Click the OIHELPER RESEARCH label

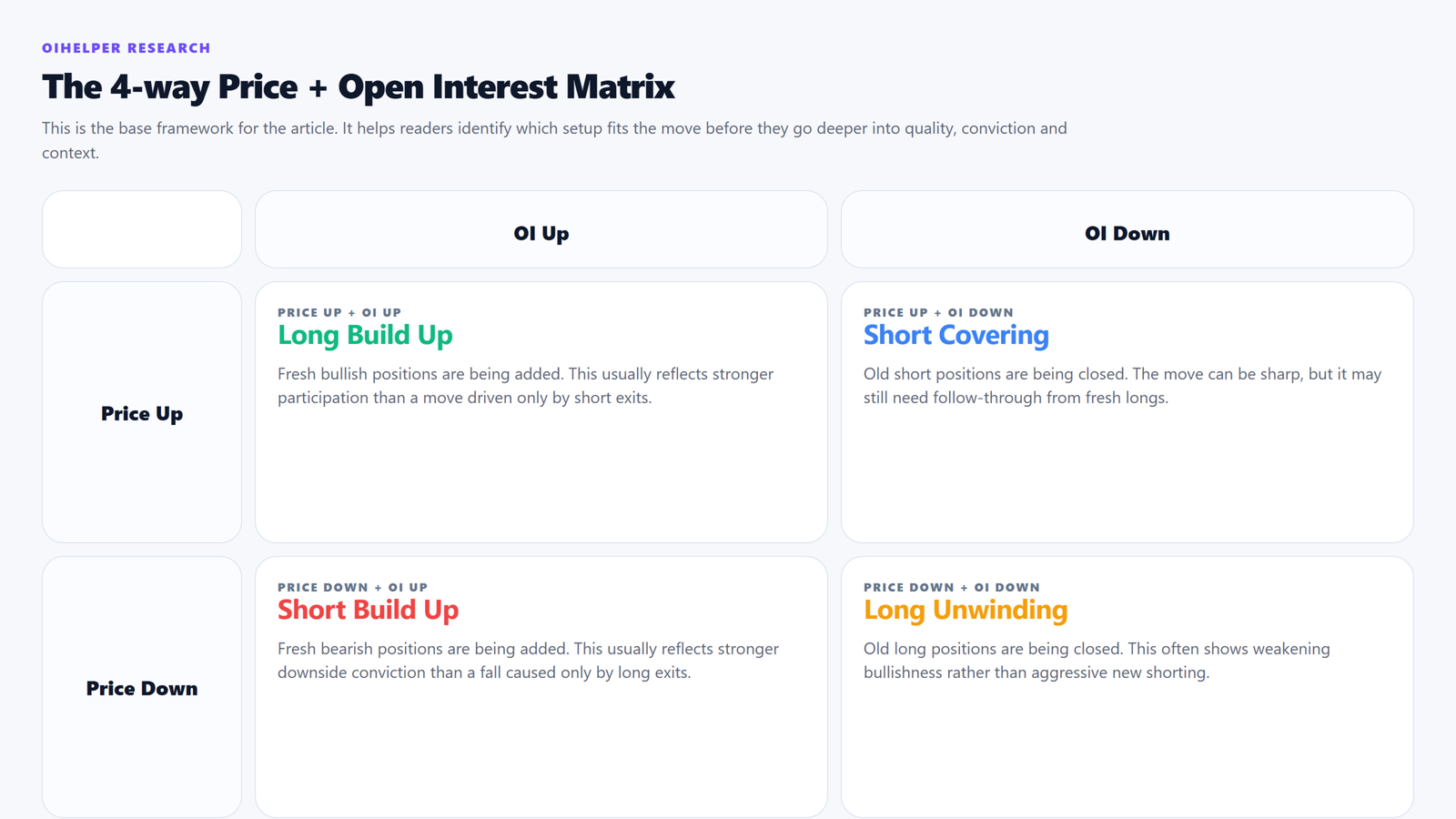tap(126, 48)
